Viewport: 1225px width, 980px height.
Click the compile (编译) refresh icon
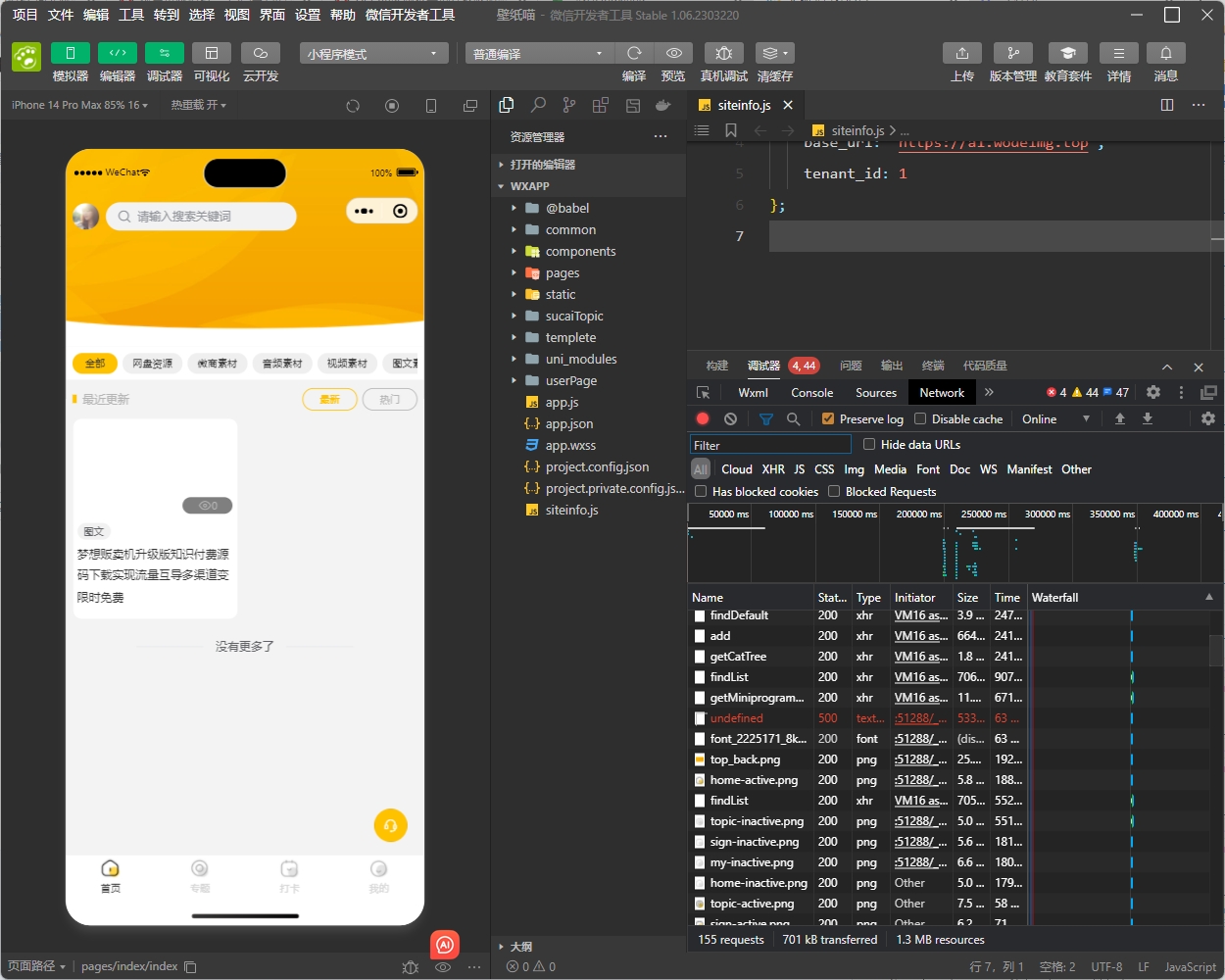(634, 53)
